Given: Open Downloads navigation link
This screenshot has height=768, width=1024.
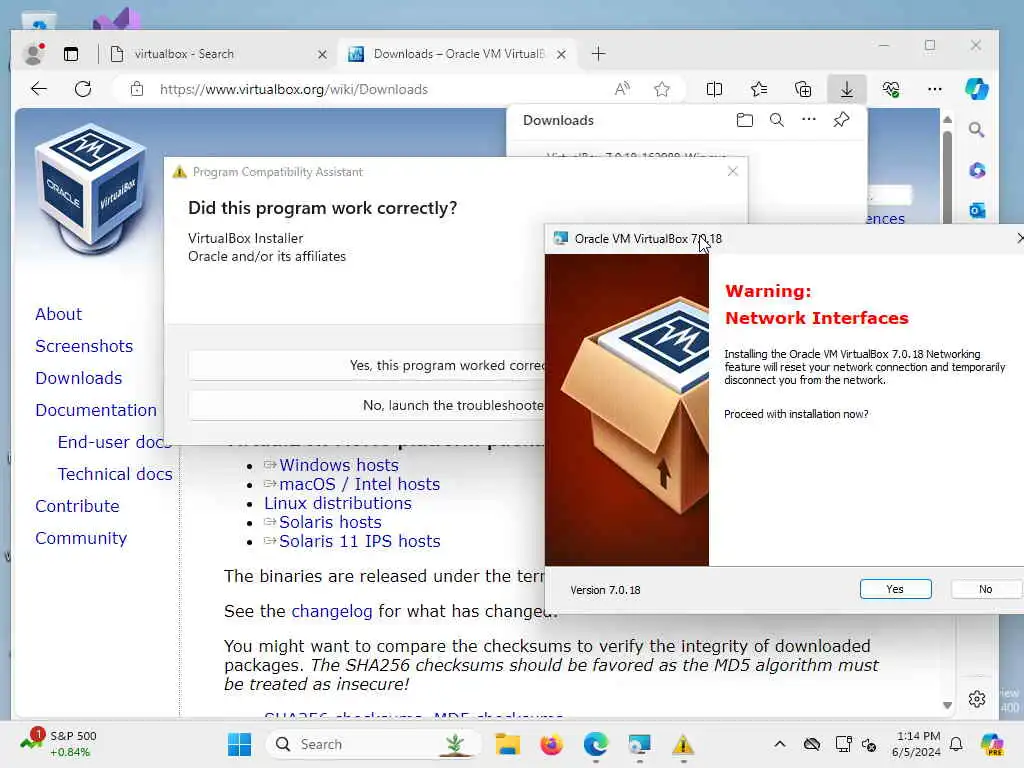Looking at the screenshot, I should coord(79,378).
